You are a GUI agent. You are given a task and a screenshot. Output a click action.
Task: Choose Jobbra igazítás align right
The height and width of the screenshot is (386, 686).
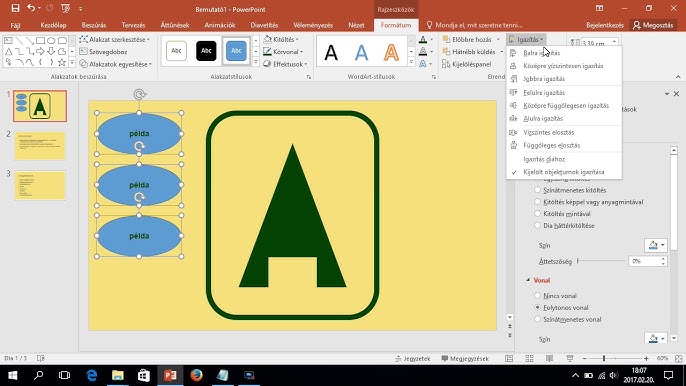click(564, 79)
